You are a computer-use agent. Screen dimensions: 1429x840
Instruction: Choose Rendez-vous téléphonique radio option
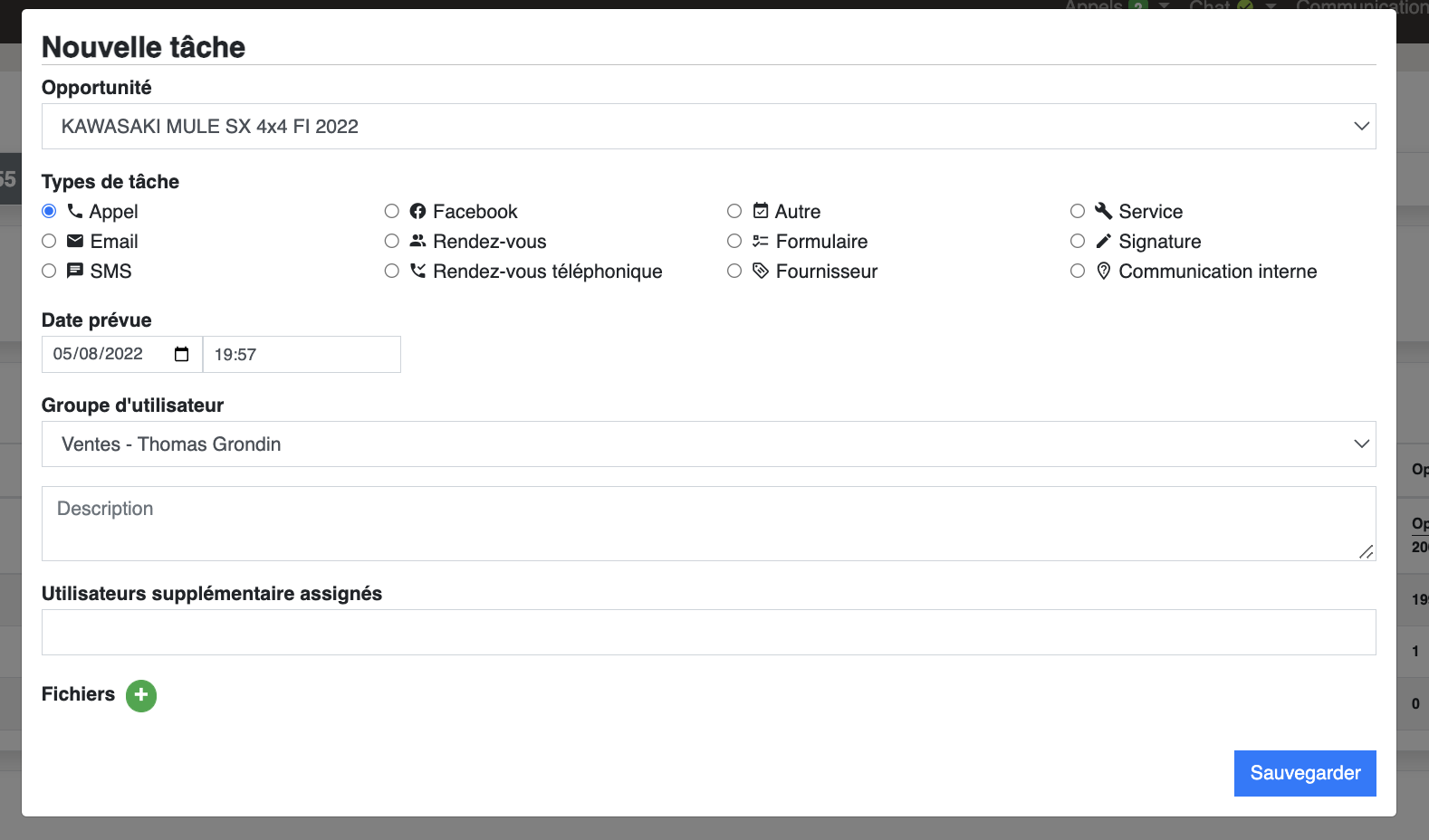[392, 271]
